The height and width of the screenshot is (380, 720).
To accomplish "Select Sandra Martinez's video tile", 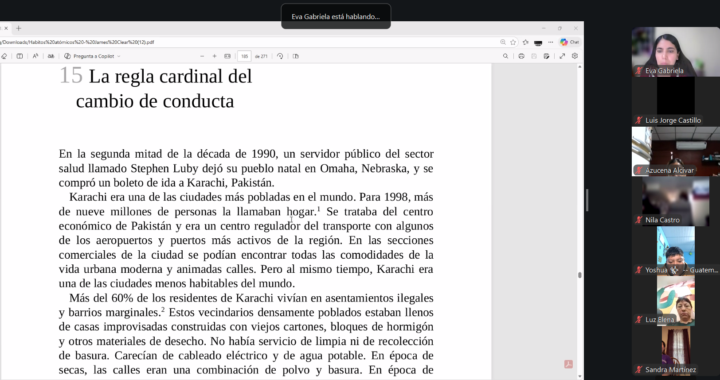I will click(675, 350).
